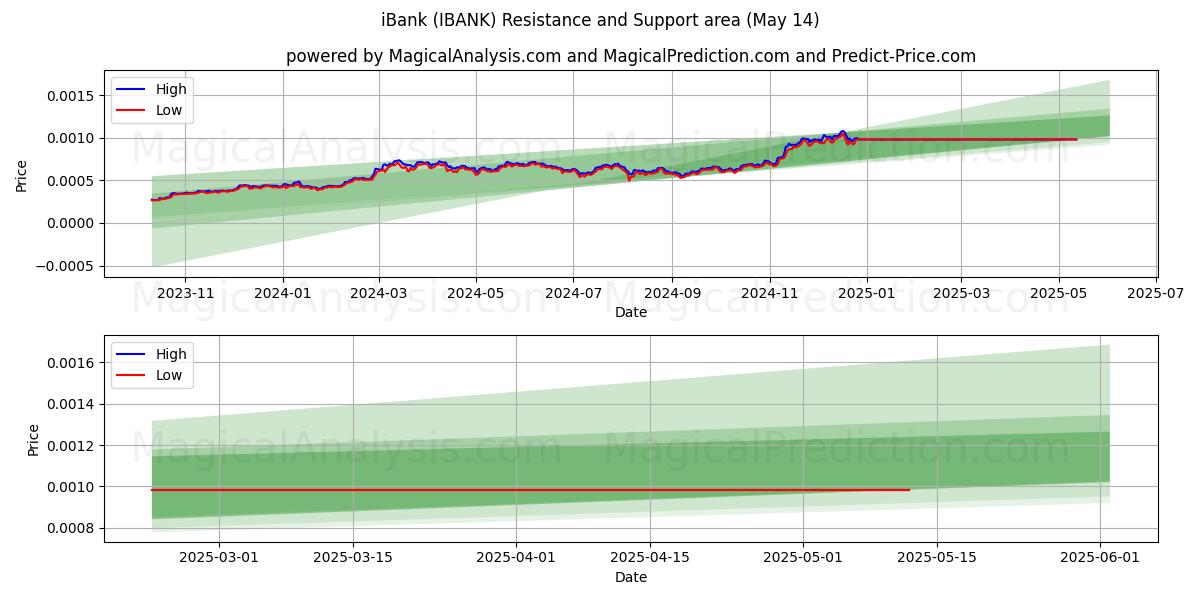Viewport: 1200px width, 600px height.
Task: Click the 0.0014 y-axis tick label
Action: (72, 404)
